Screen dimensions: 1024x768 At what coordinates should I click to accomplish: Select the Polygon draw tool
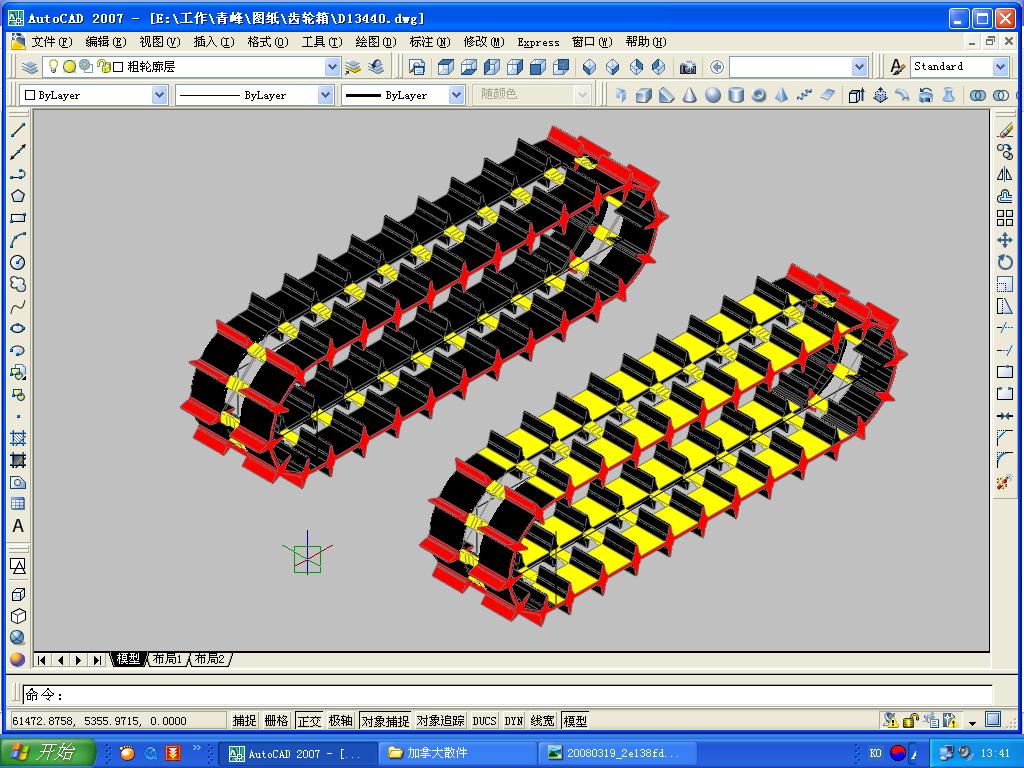18,196
